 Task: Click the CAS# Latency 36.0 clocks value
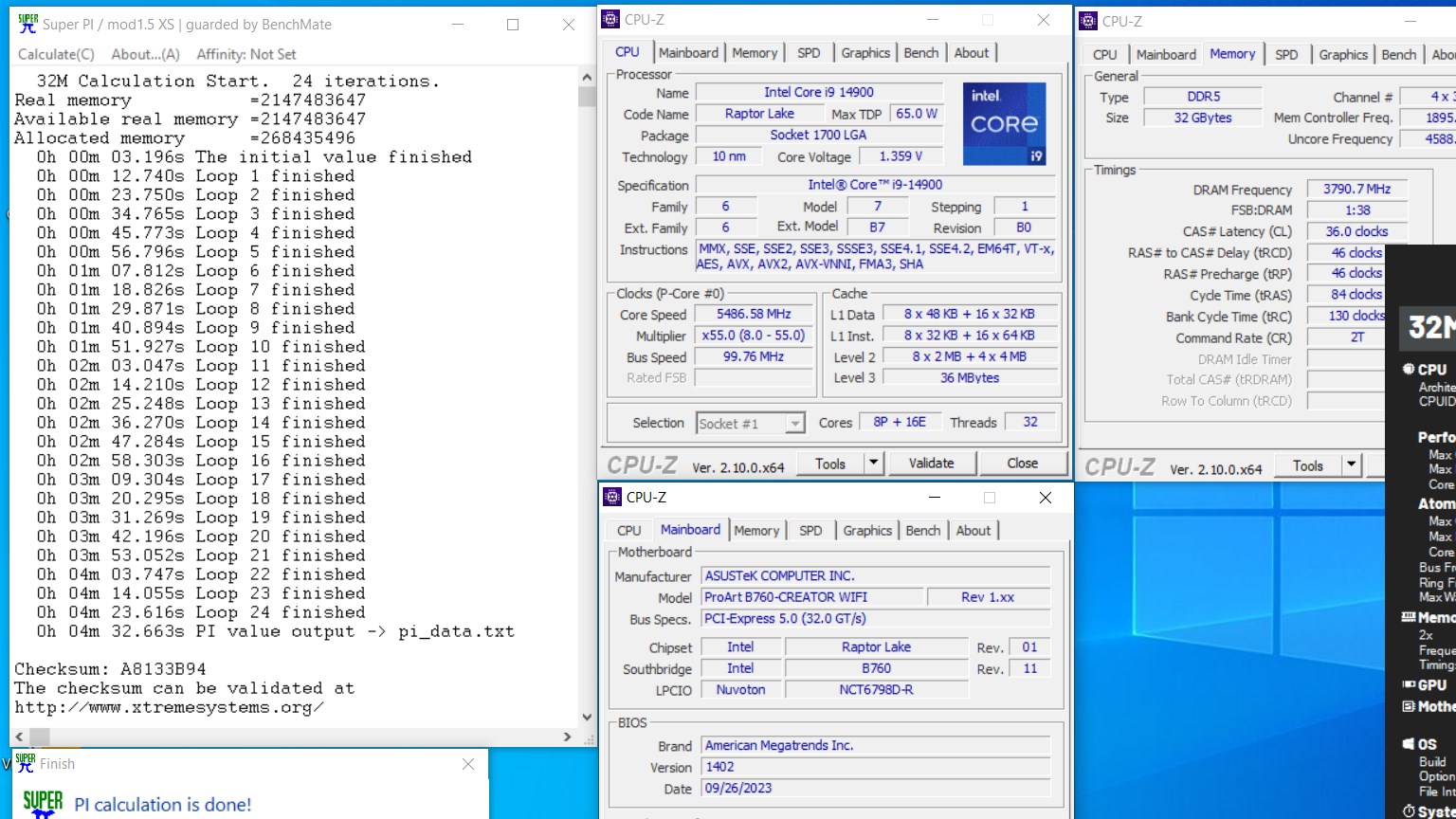tap(1356, 231)
